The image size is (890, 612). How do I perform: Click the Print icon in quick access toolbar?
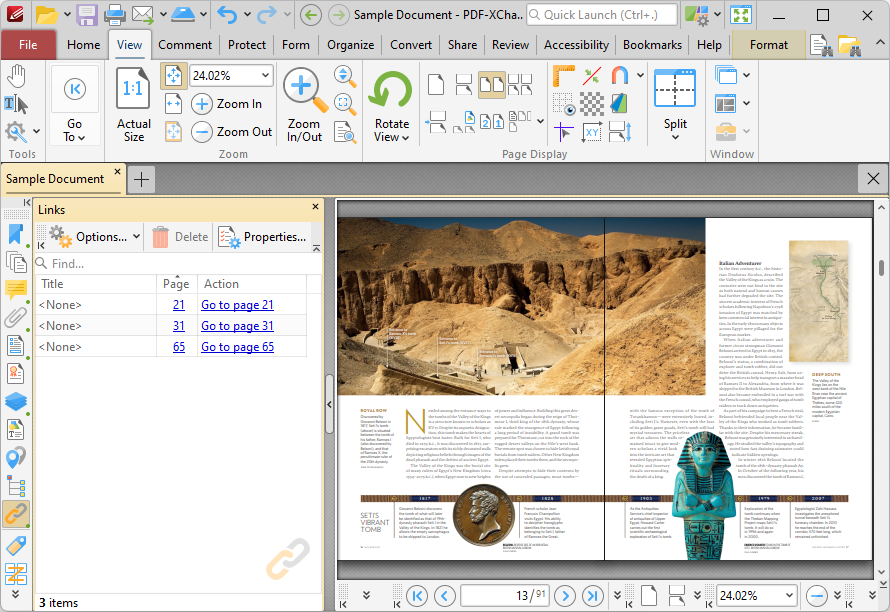(x=114, y=15)
